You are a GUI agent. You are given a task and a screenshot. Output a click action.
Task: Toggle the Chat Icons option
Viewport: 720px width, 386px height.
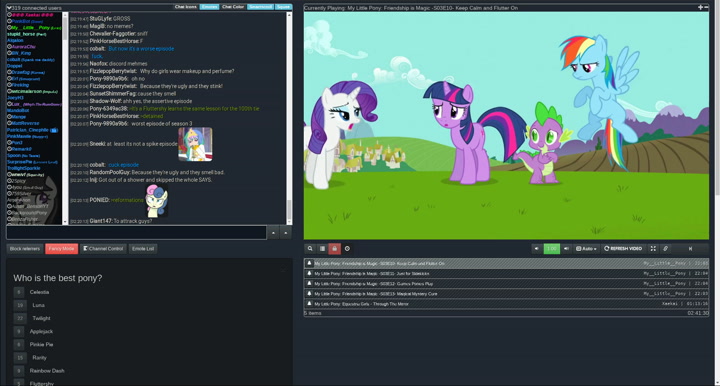coord(186,7)
